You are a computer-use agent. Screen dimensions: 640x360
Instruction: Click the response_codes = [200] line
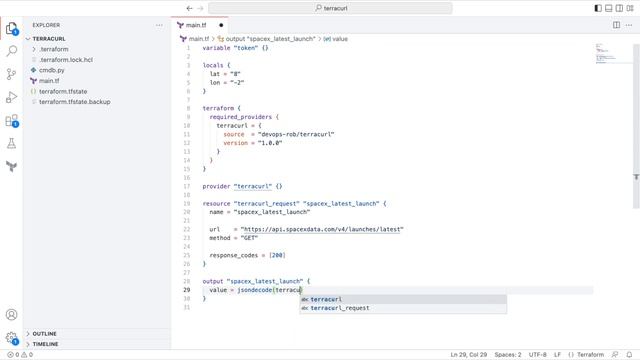247,255
